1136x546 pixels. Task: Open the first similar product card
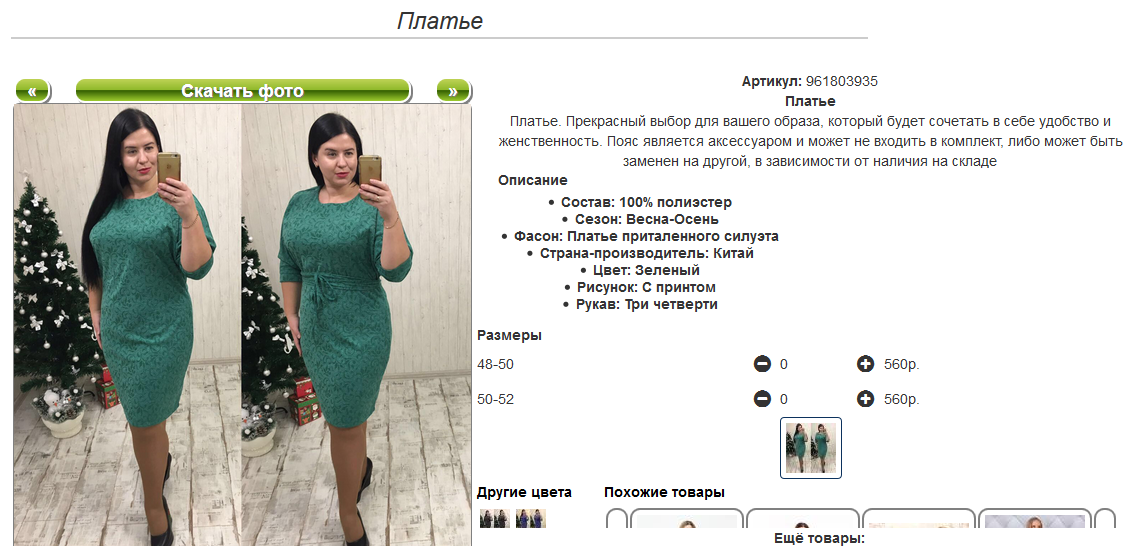(x=687, y=526)
